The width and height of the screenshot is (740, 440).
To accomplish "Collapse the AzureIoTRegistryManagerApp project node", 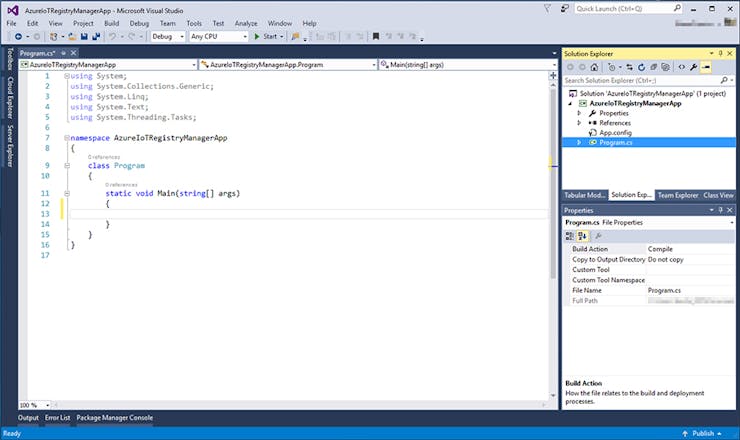I will point(570,103).
